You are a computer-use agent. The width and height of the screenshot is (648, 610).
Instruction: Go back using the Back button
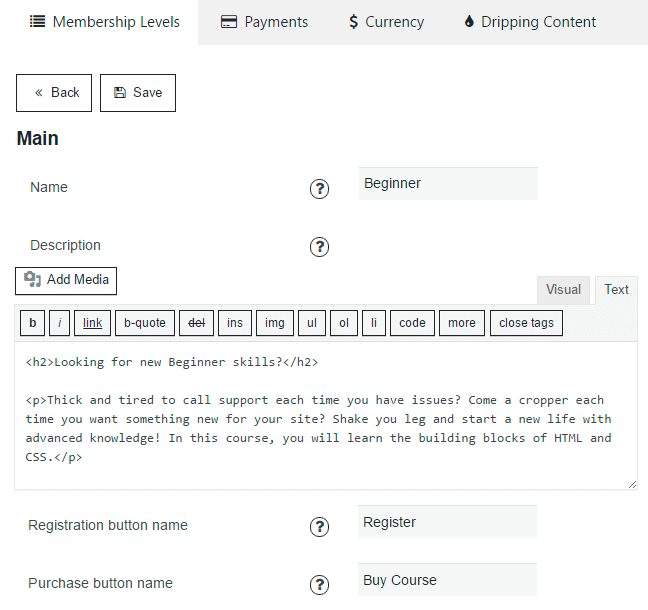(54, 93)
